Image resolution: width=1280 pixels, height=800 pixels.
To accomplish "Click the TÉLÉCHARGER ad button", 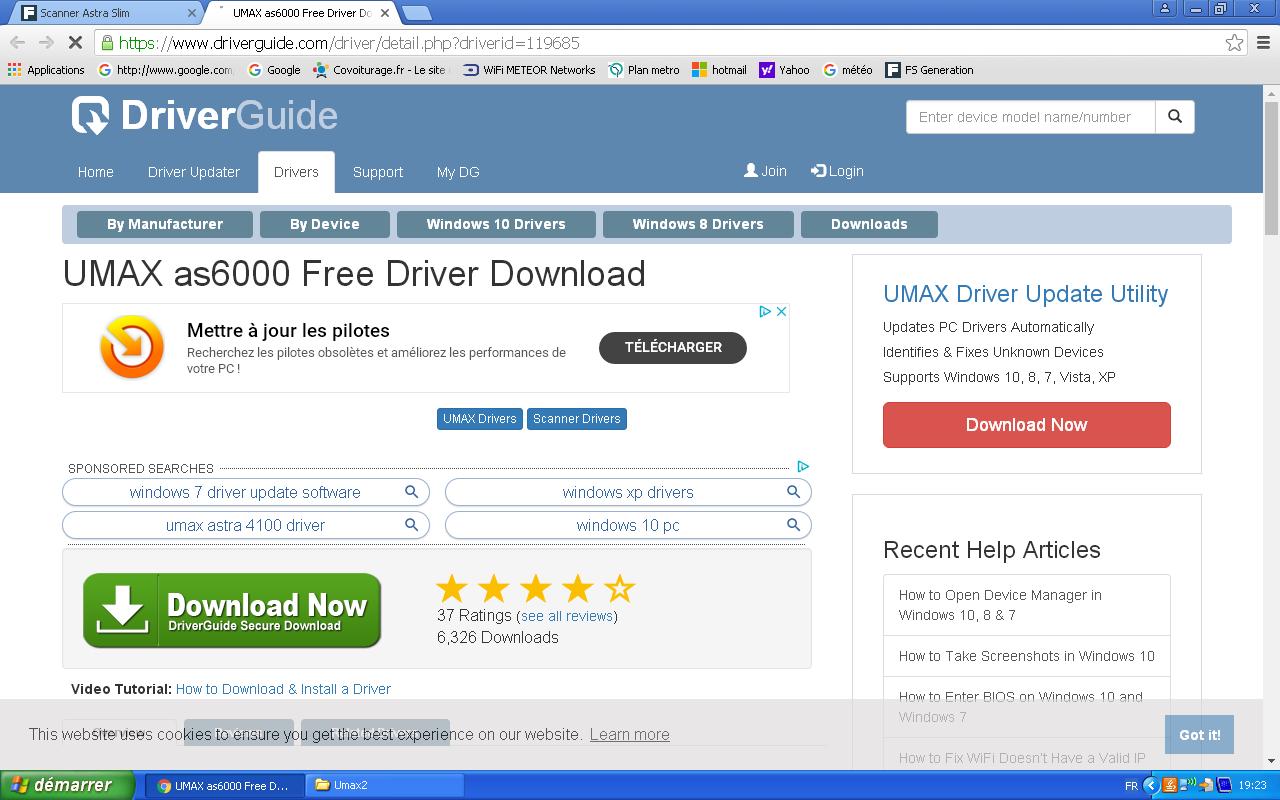I will (x=673, y=347).
